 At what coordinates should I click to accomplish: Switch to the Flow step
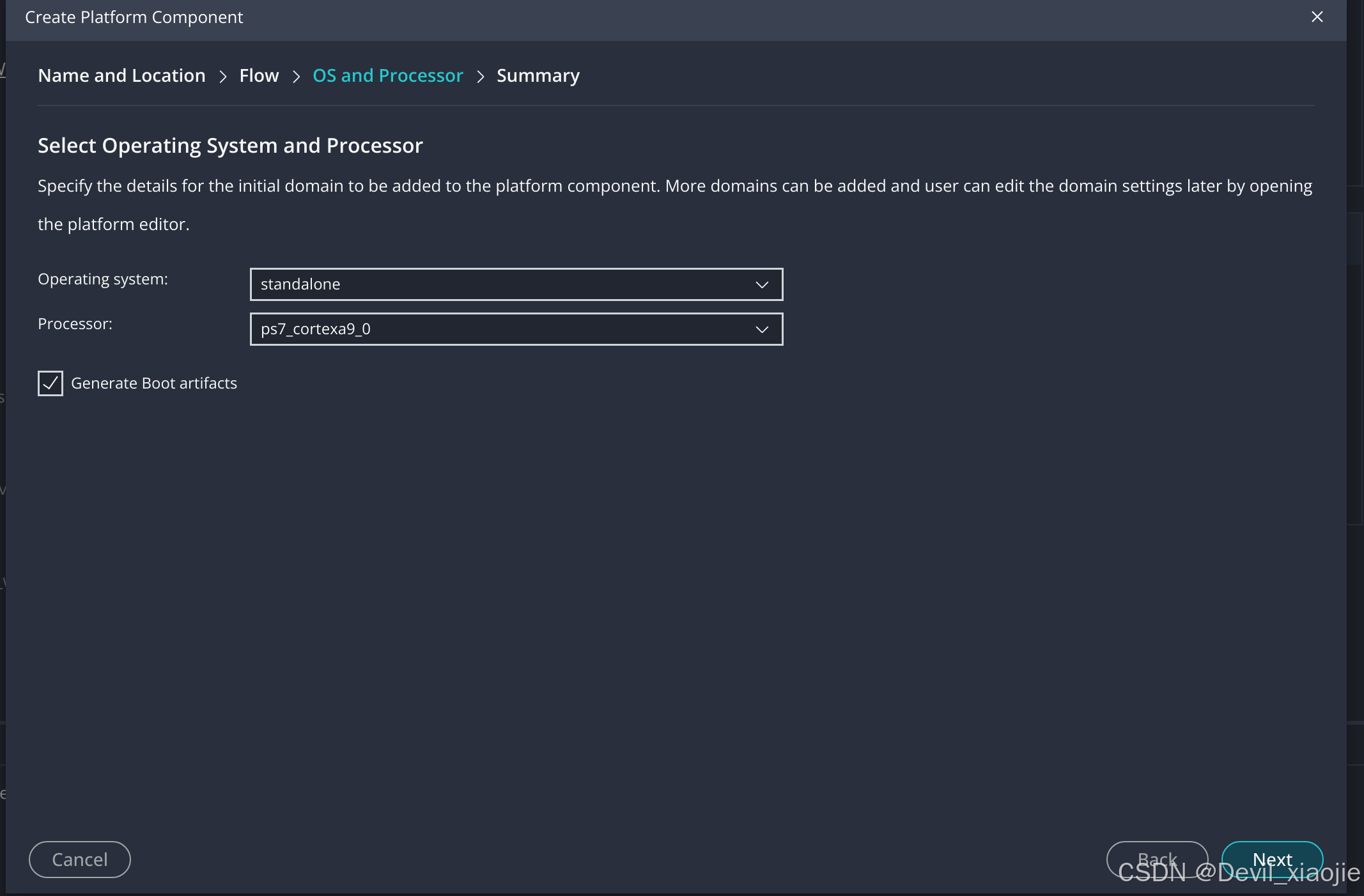tap(259, 75)
